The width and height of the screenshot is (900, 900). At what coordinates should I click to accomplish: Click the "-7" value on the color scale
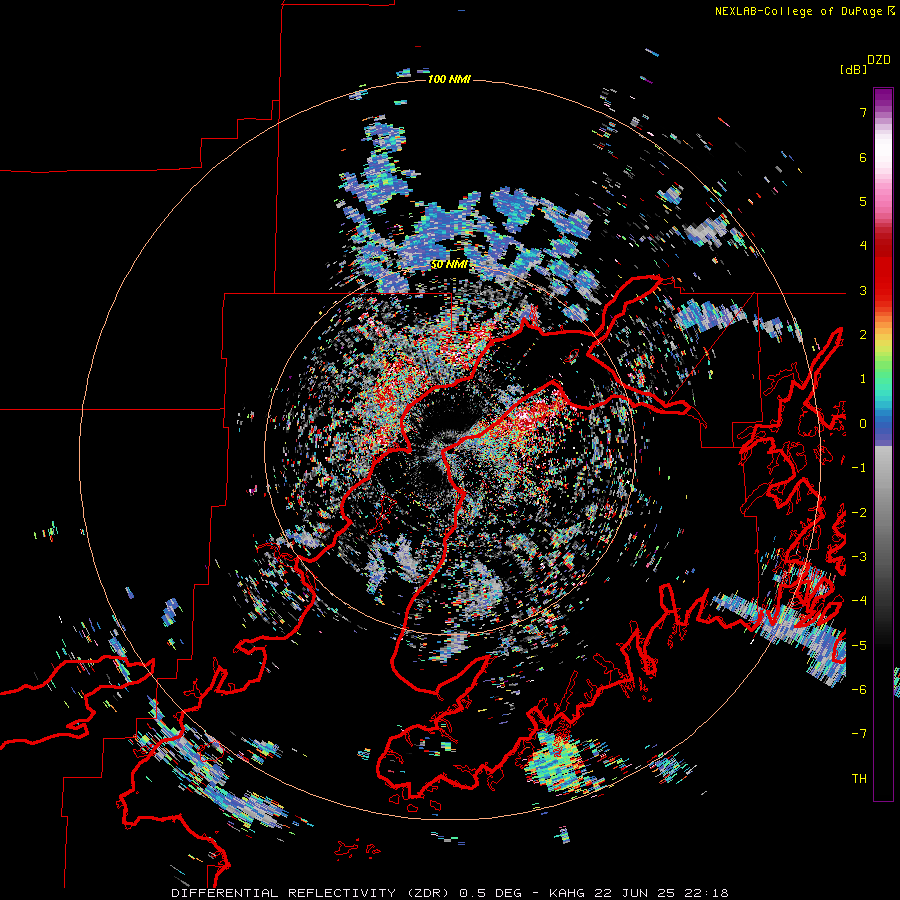click(x=859, y=734)
